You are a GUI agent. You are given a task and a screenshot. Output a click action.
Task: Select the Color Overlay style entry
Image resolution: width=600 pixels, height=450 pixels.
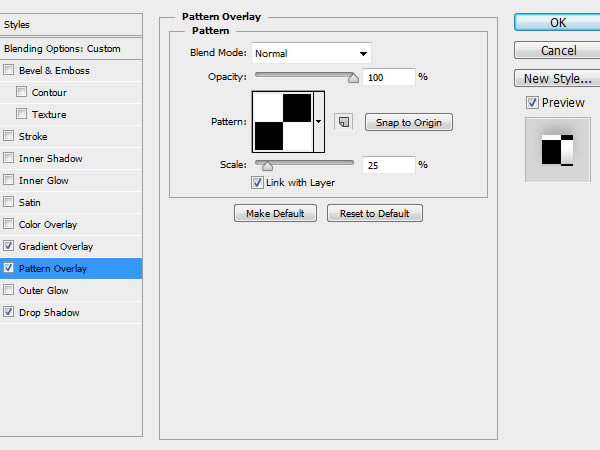pos(71,224)
